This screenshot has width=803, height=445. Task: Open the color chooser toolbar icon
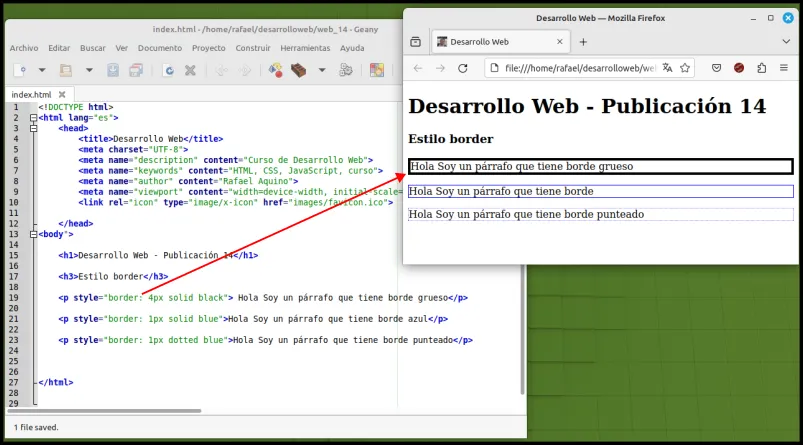(x=377, y=70)
